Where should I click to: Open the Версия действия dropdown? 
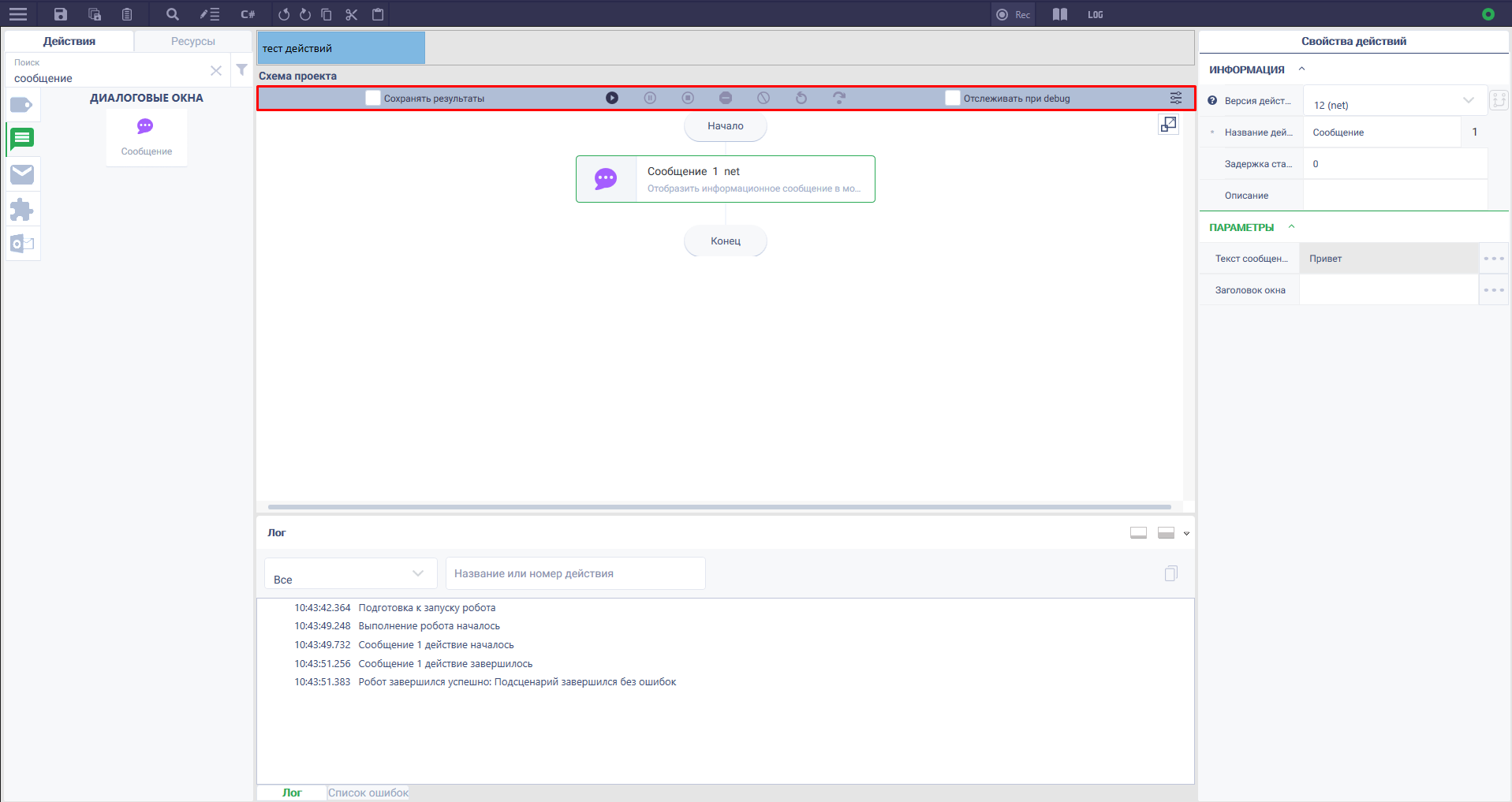tap(1394, 101)
